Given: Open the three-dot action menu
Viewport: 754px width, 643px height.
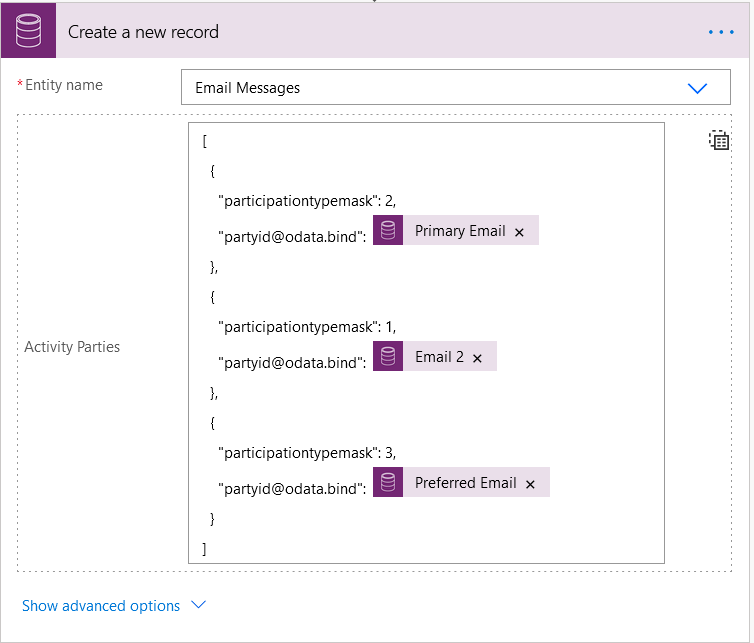Looking at the screenshot, I should [721, 32].
